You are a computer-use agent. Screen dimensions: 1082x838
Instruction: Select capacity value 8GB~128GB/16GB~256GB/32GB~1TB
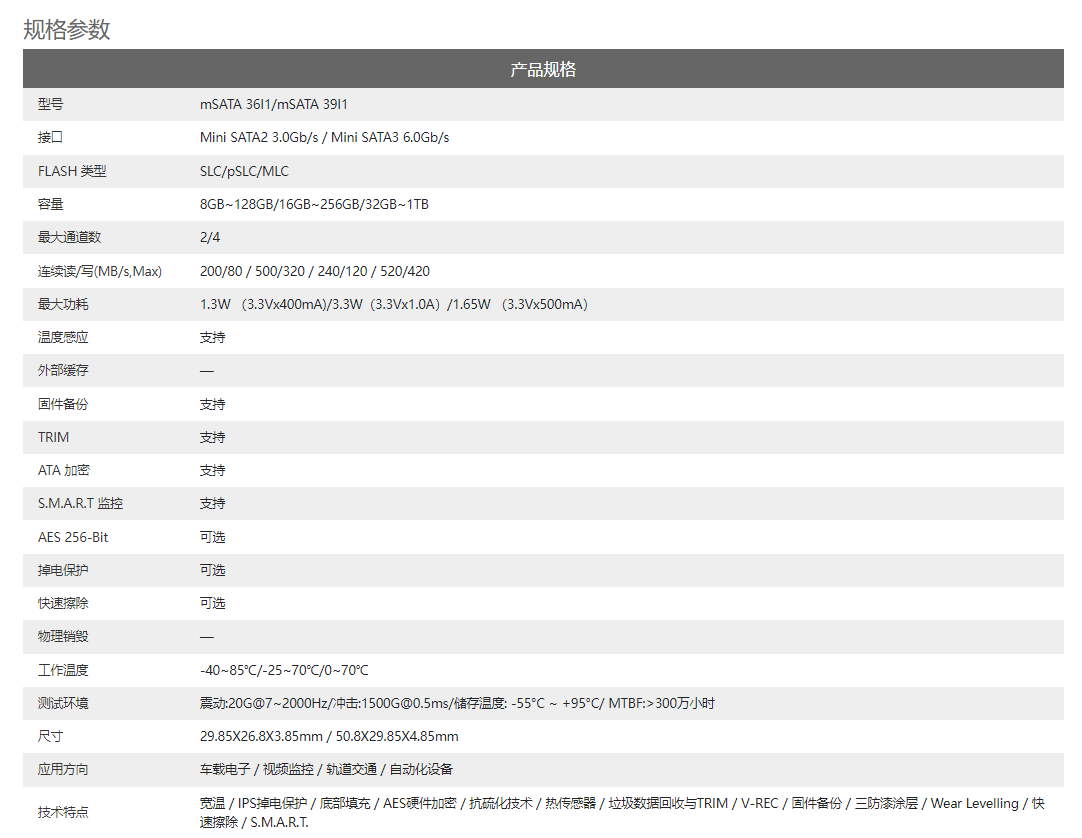314,204
